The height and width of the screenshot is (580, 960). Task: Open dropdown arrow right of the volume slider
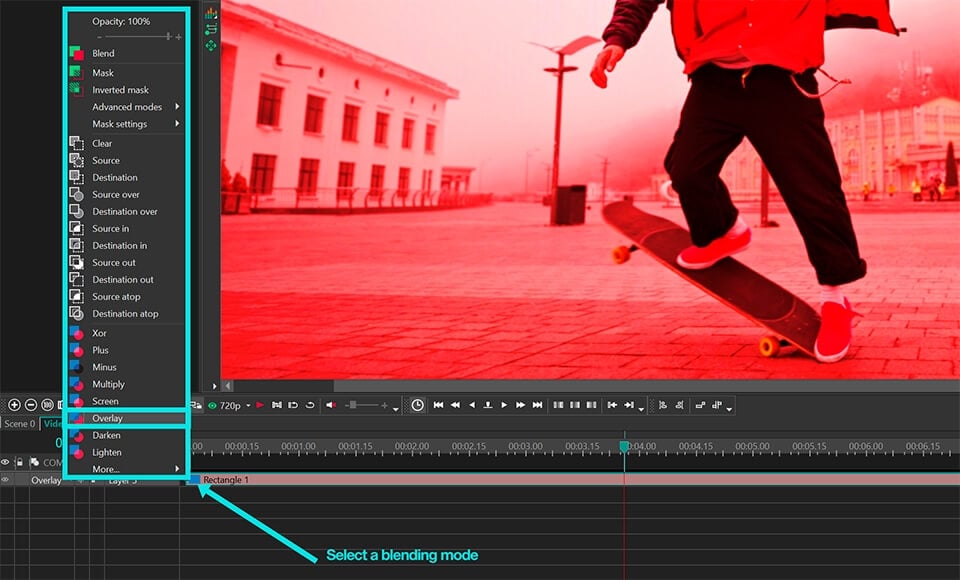tap(396, 409)
